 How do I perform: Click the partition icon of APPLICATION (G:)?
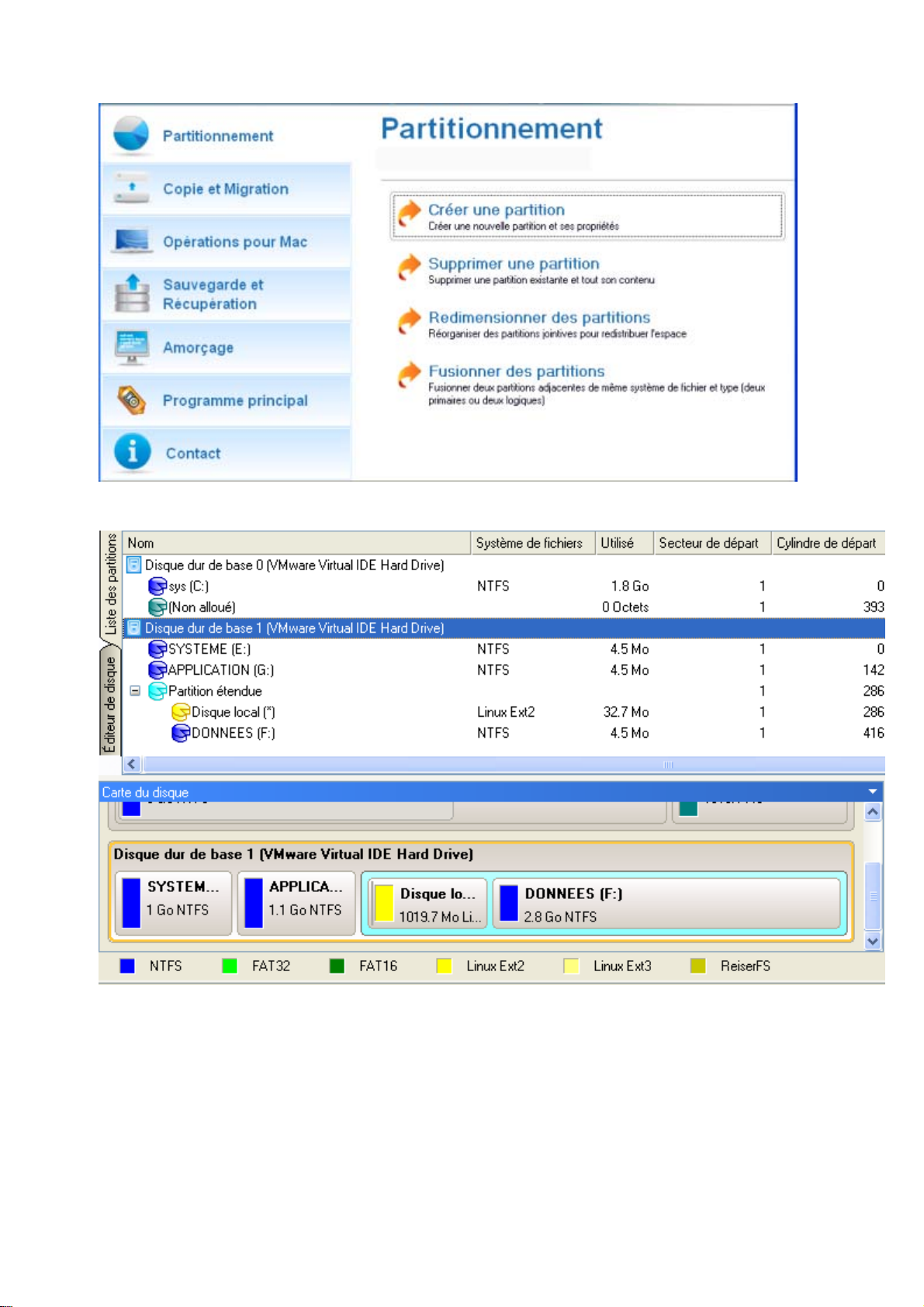pyautogui.click(x=157, y=670)
